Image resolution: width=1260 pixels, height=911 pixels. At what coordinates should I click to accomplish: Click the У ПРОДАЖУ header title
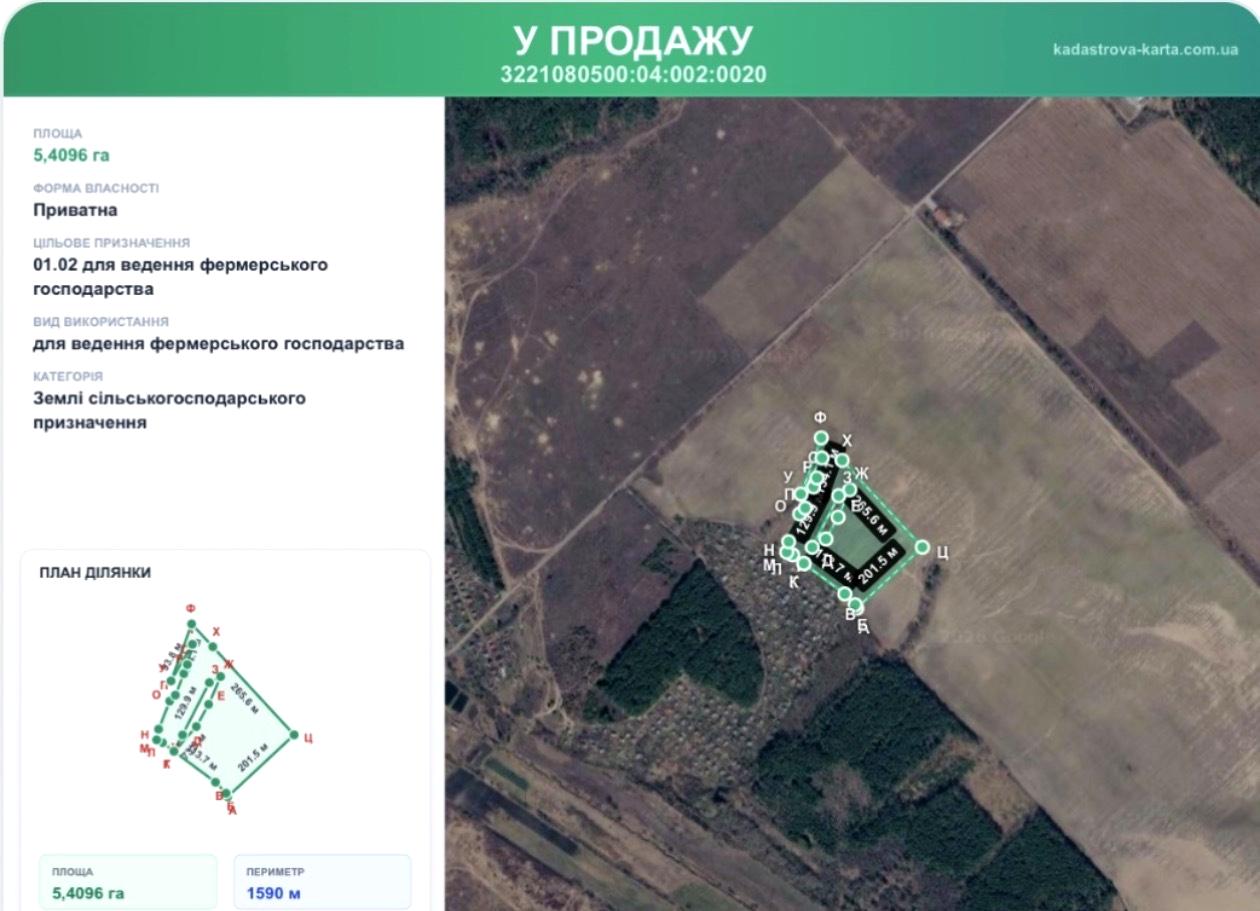tap(633, 40)
